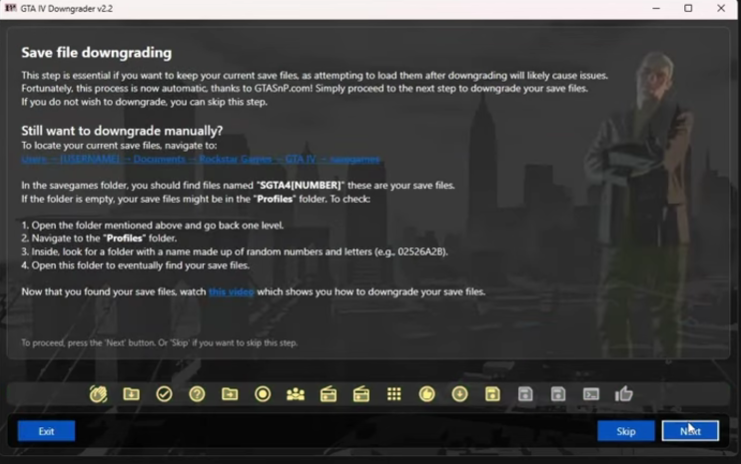The width and height of the screenshot is (741, 464).
Task: Select the people group step icon
Action: [x=296, y=394]
